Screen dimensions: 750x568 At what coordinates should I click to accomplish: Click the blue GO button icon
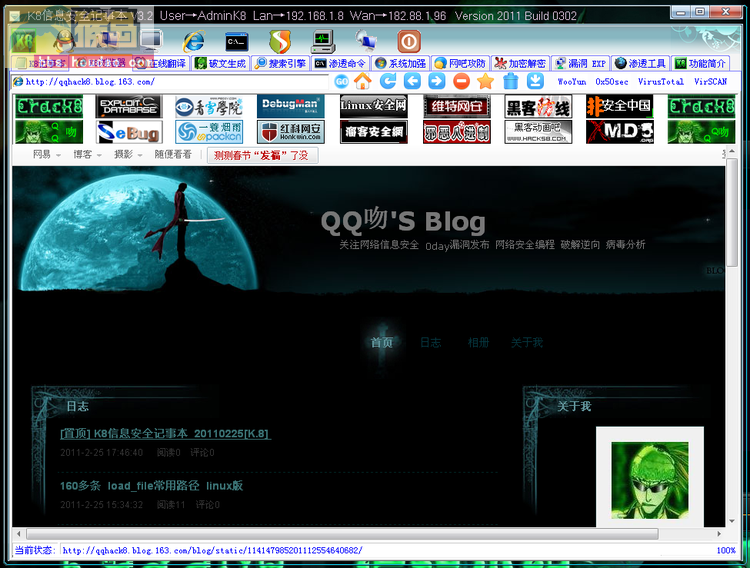[x=341, y=81]
